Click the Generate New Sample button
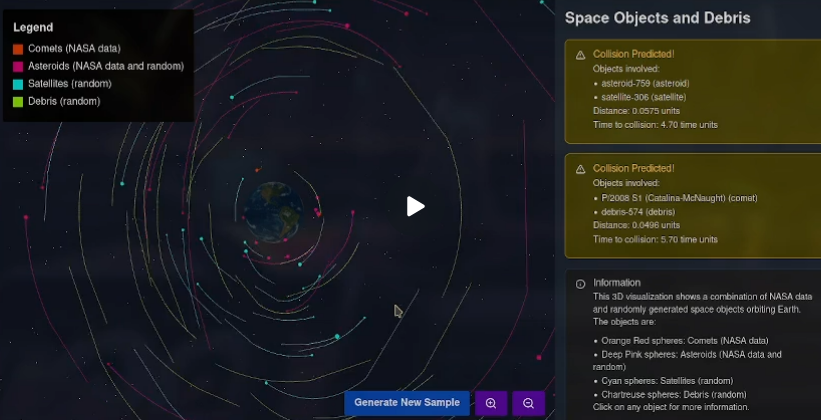The height and width of the screenshot is (420, 821). [407, 403]
